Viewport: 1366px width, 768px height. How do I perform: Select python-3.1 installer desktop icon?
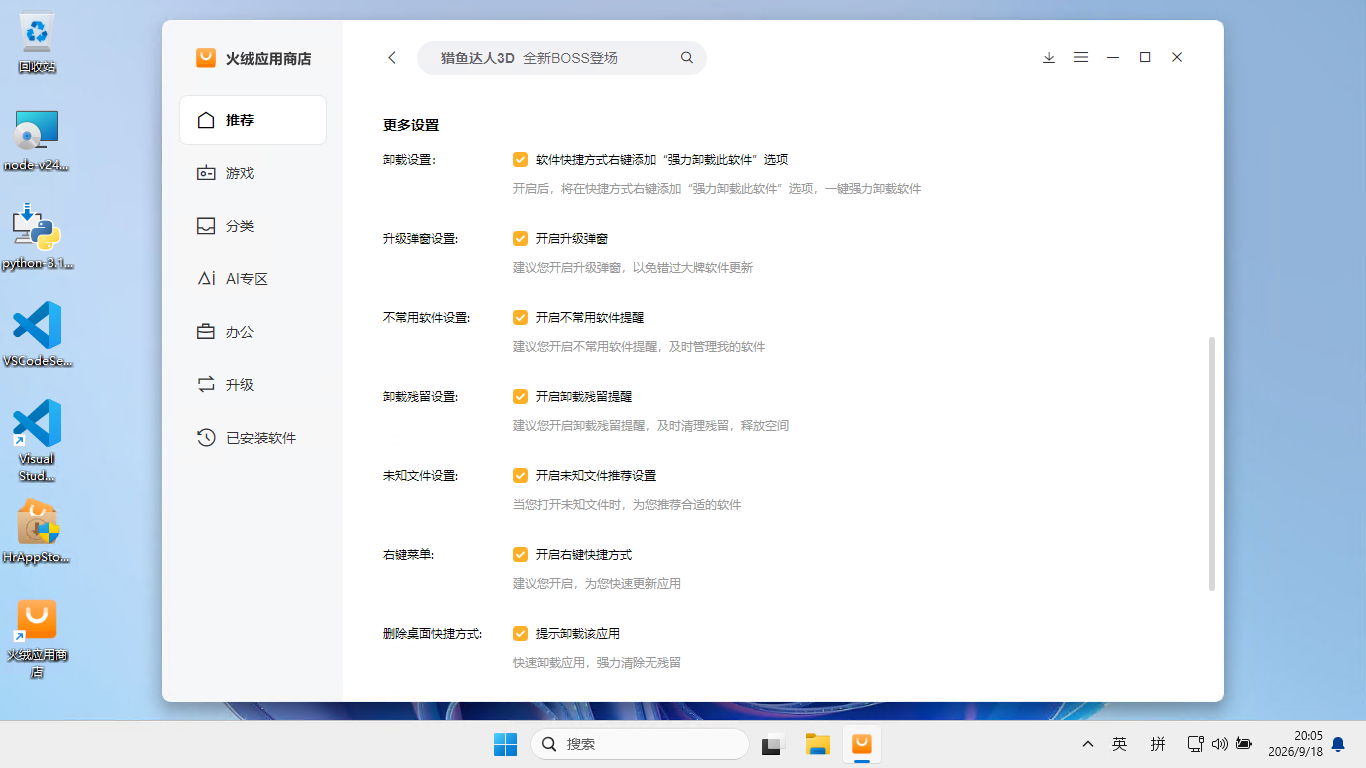37,238
